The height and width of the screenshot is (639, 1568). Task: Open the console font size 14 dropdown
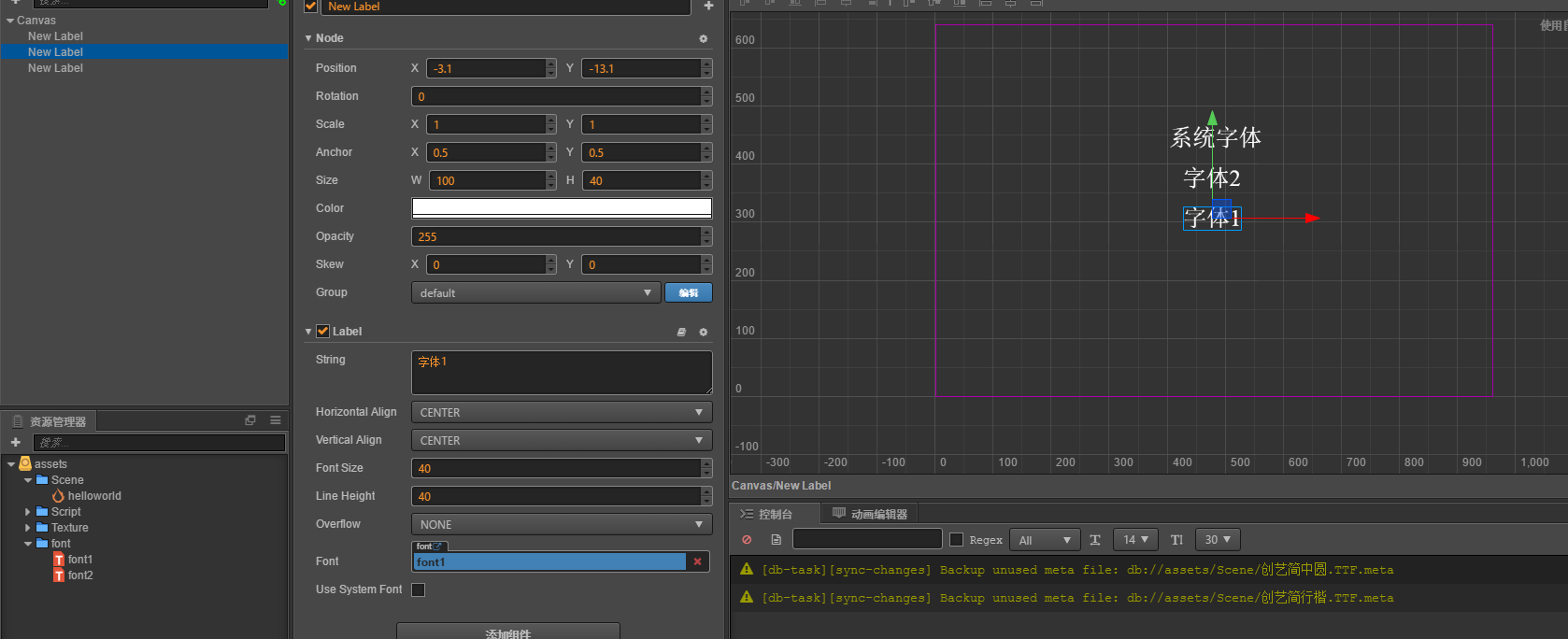[x=1135, y=540]
